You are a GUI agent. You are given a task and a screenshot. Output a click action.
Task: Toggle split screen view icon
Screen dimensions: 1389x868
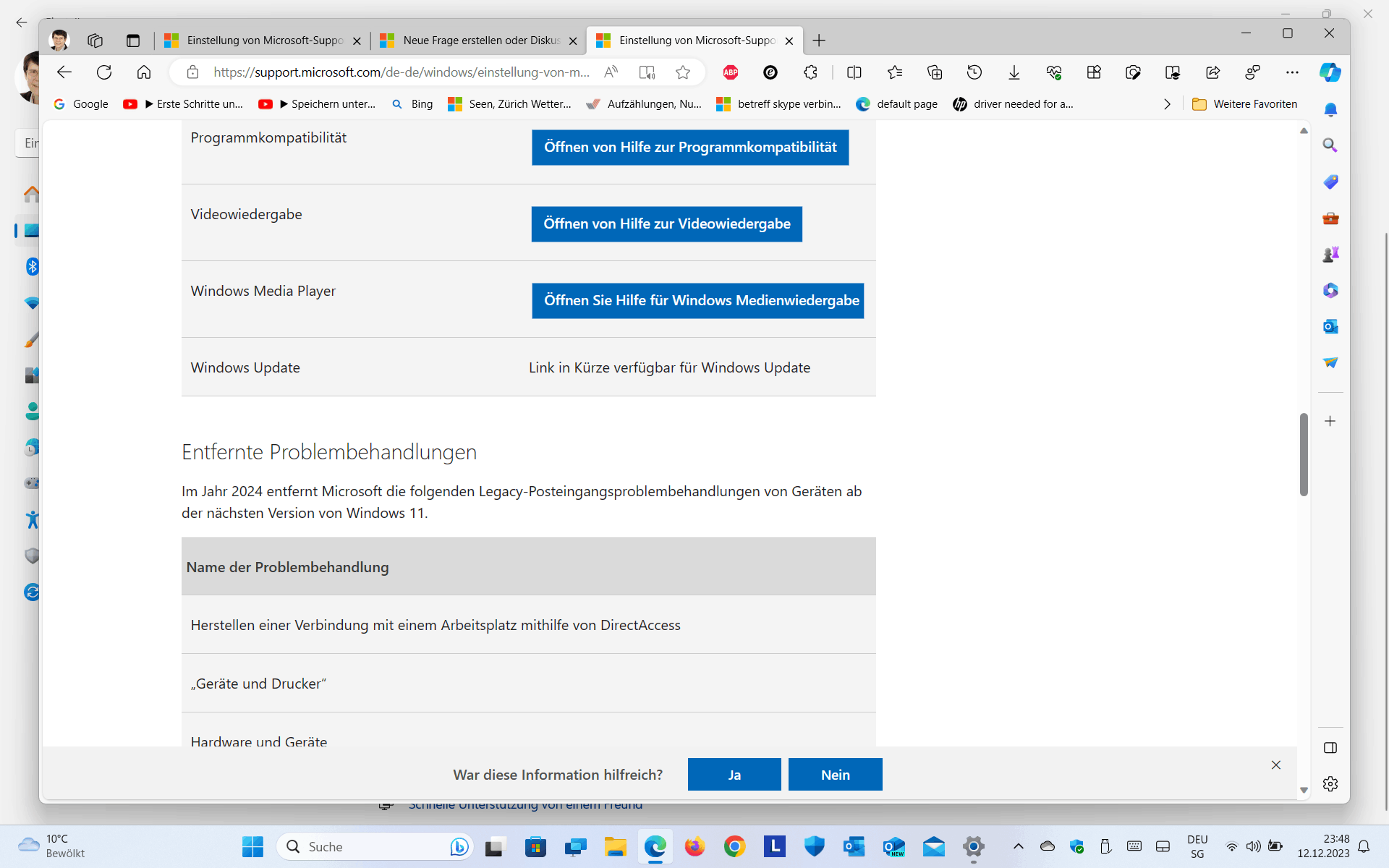point(854,72)
